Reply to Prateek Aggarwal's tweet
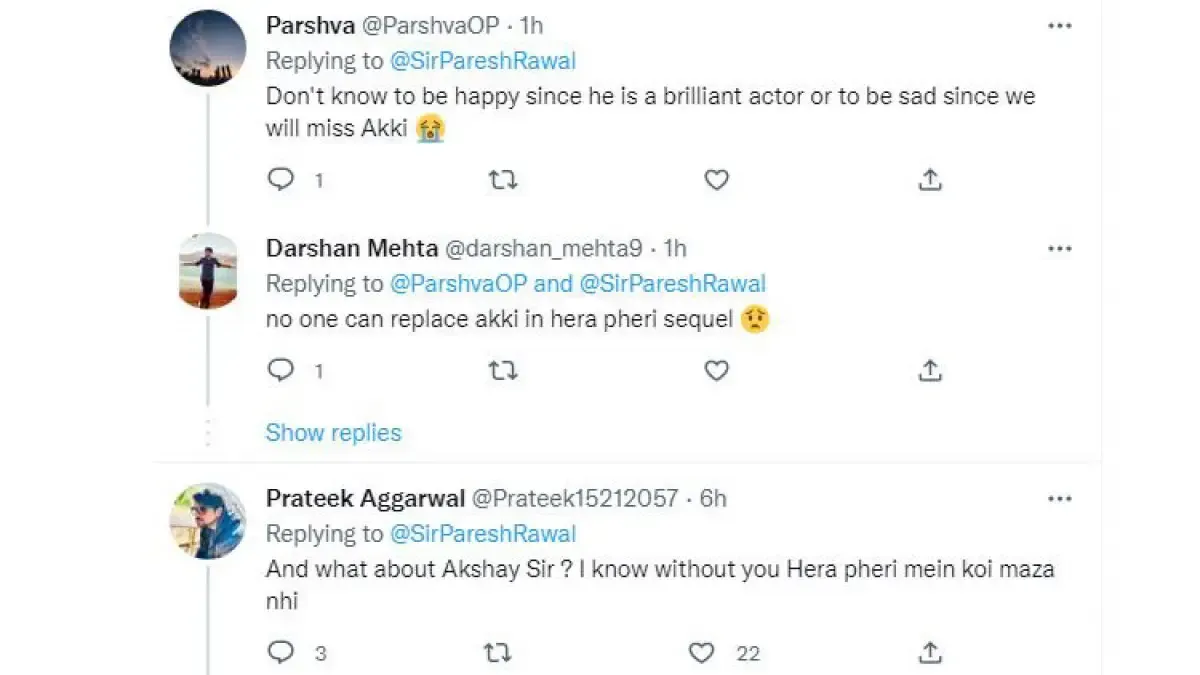Image resolution: width=1200 pixels, height=675 pixels. pos(281,653)
